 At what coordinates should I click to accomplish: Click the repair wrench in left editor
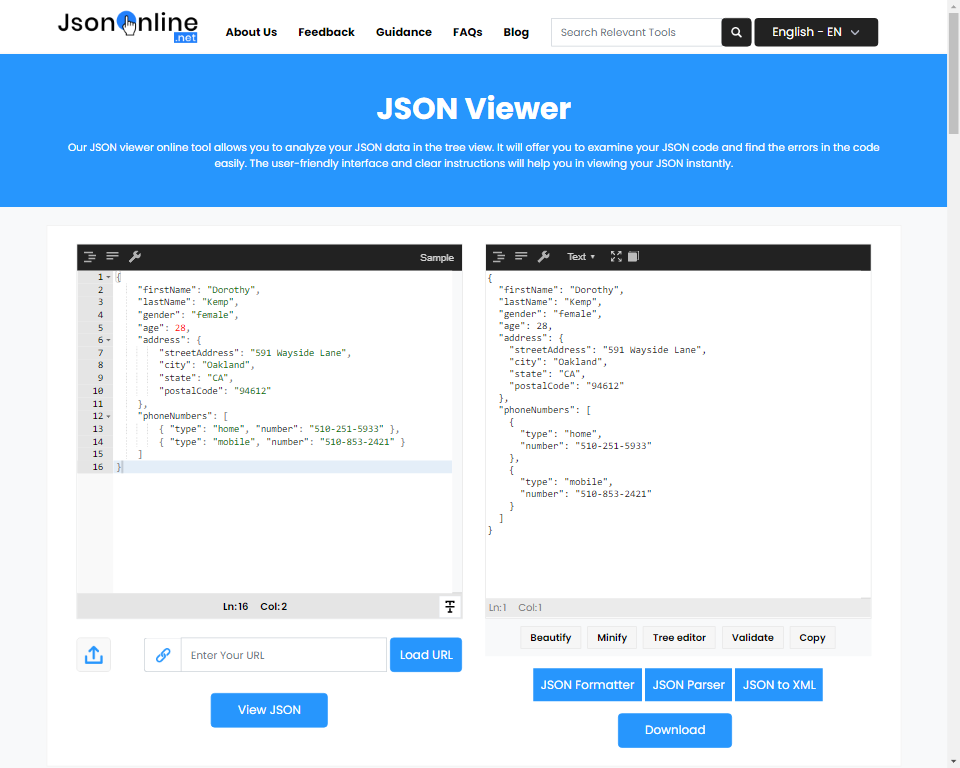[135, 257]
